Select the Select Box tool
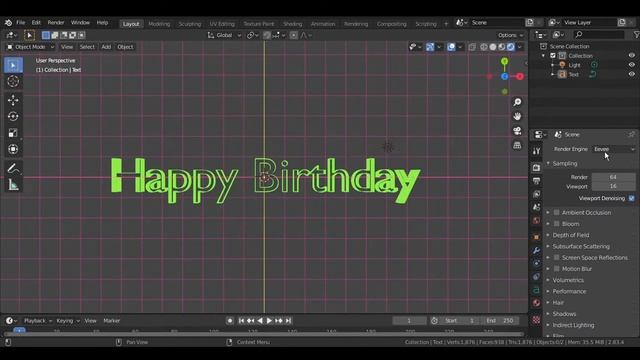The height and width of the screenshot is (360, 640). click(x=13, y=65)
